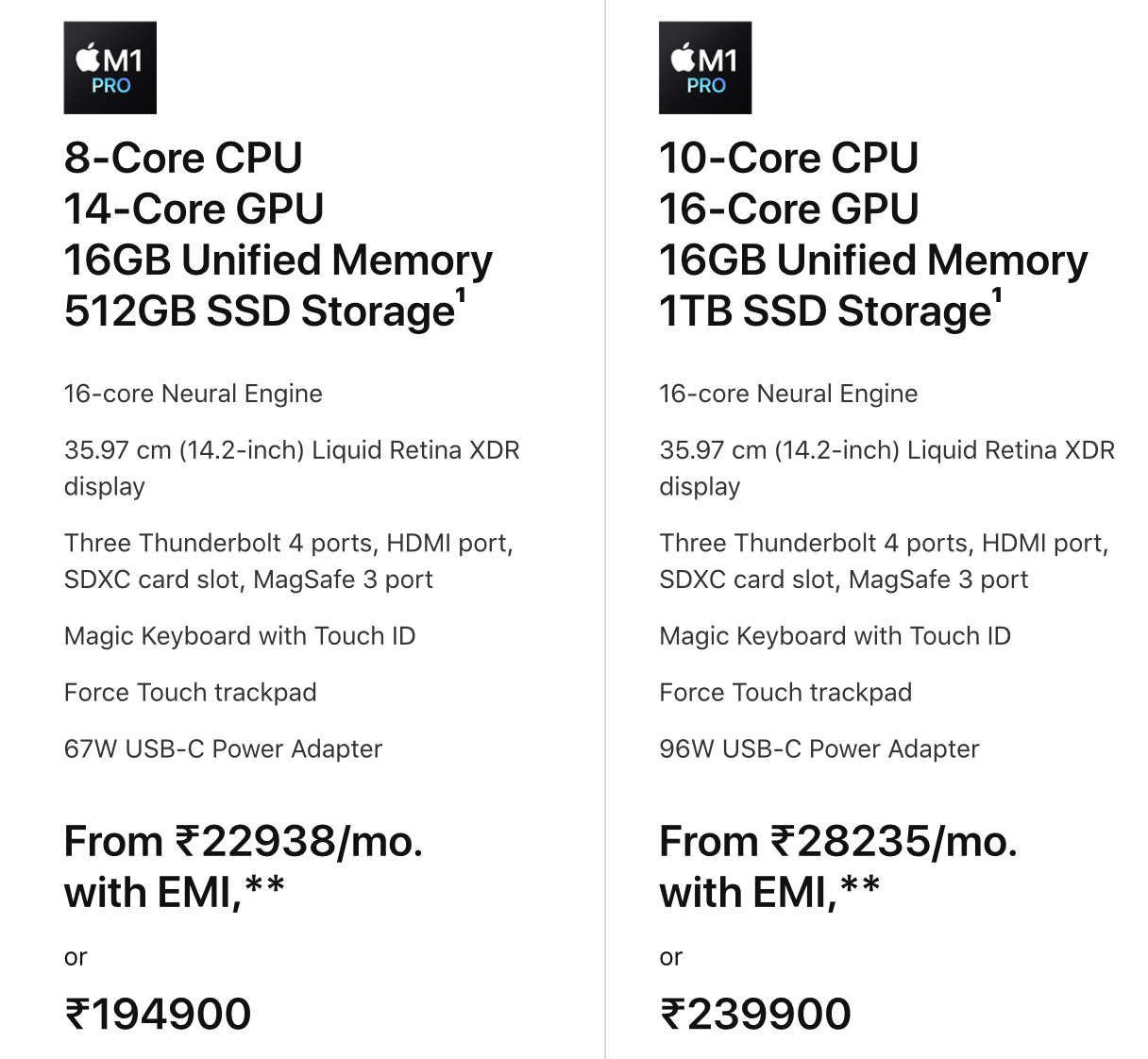Screen dimensions: 1148x1059
Task: Click the 67W USB-C Power Adapter text
Action: 223,748
